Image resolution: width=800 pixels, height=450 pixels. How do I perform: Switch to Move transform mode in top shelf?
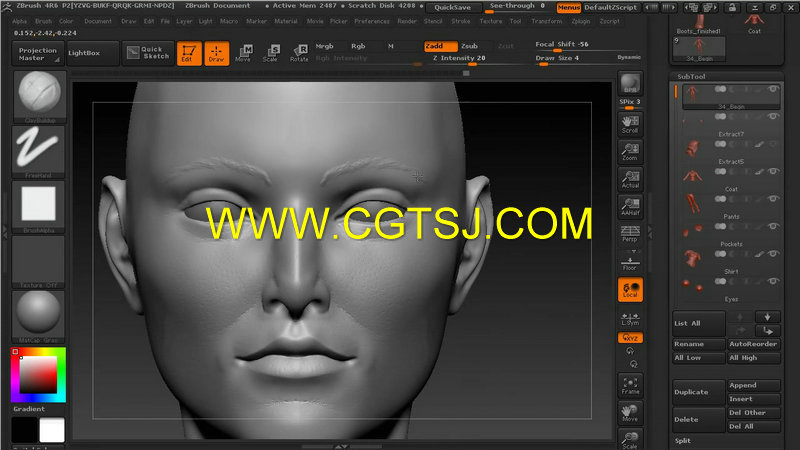coord(244,53)
